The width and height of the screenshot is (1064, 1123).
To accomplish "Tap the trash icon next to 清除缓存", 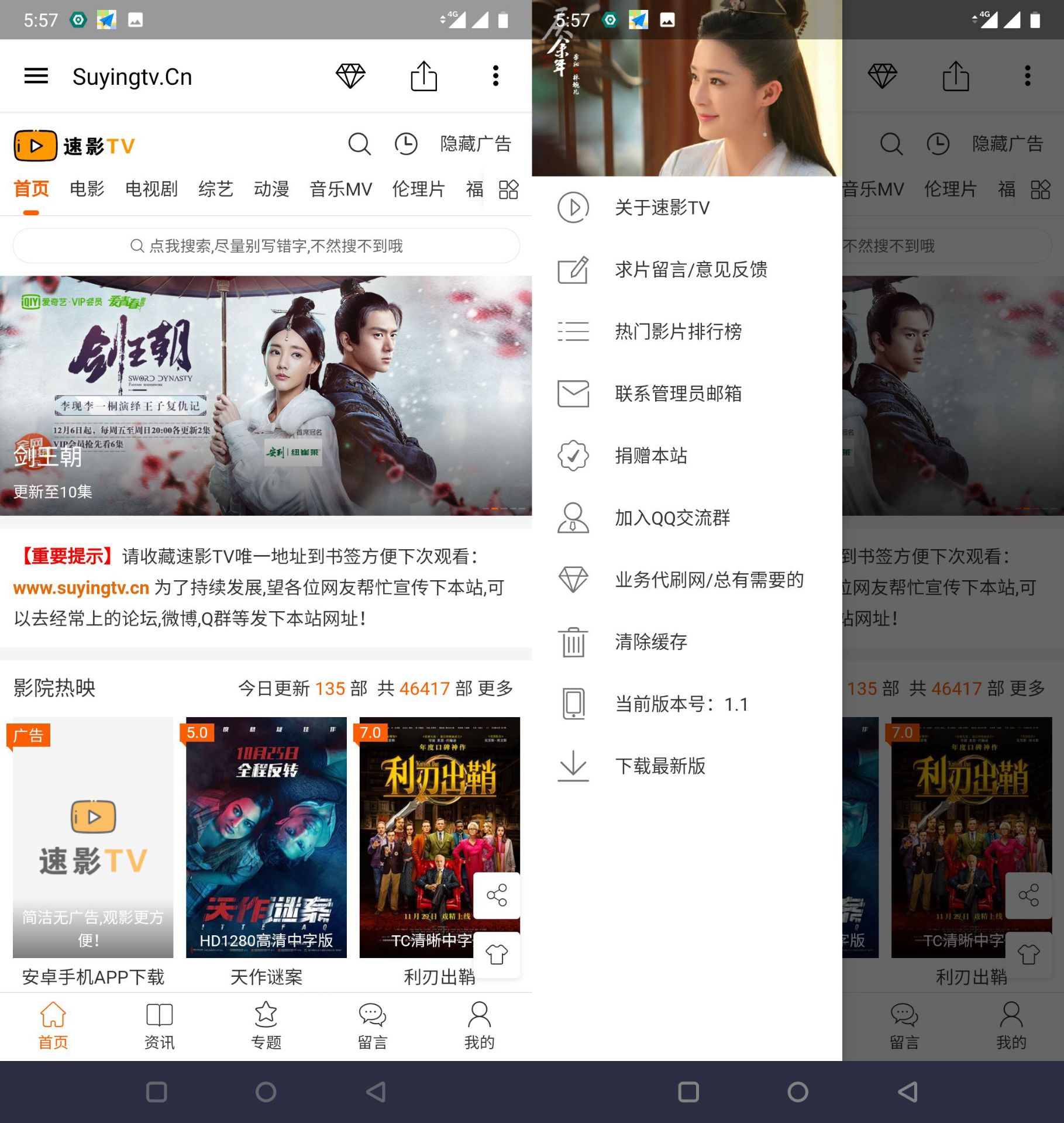I will click(573, 642).
